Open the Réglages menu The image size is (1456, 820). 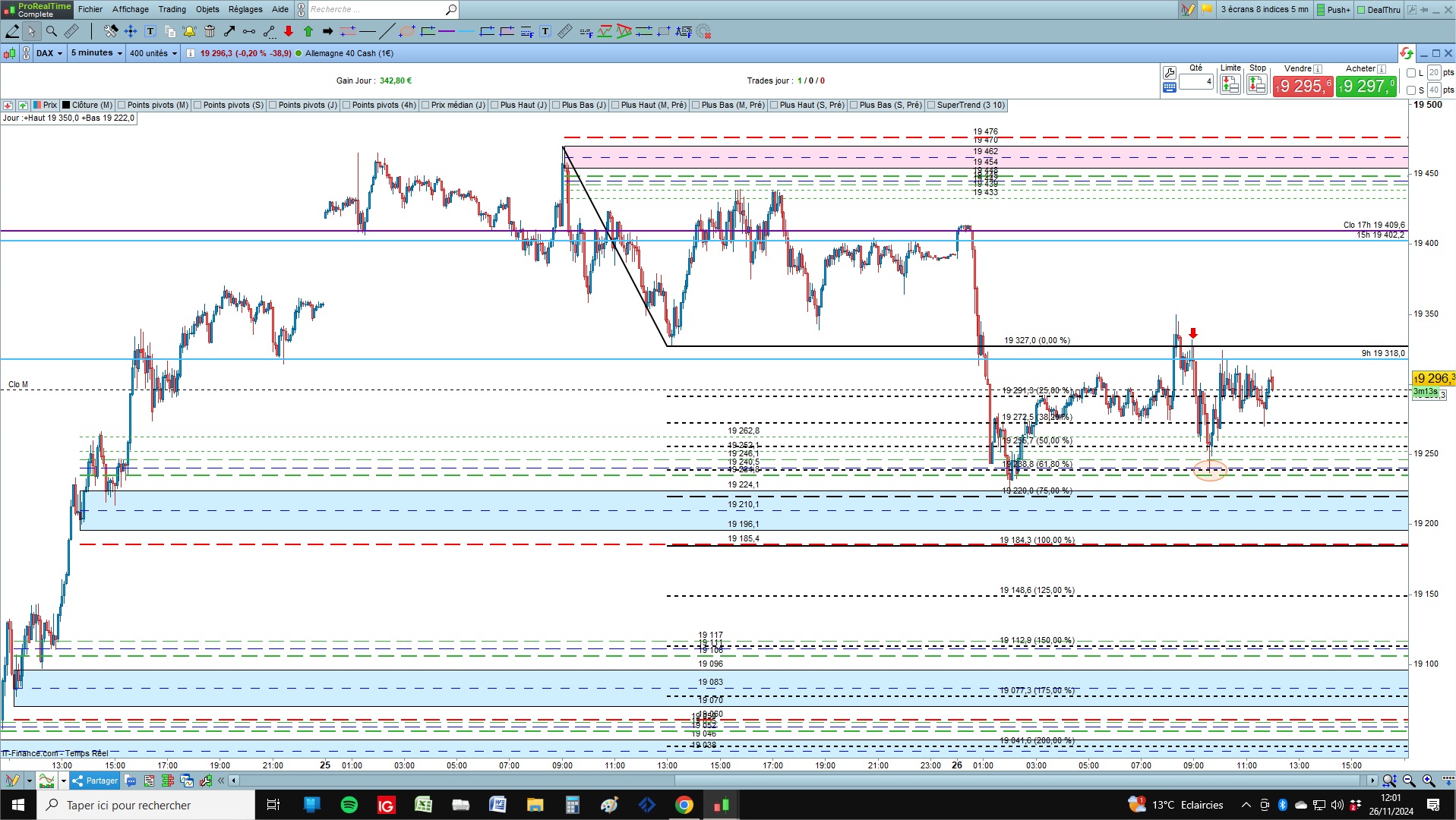click(245, 10)
